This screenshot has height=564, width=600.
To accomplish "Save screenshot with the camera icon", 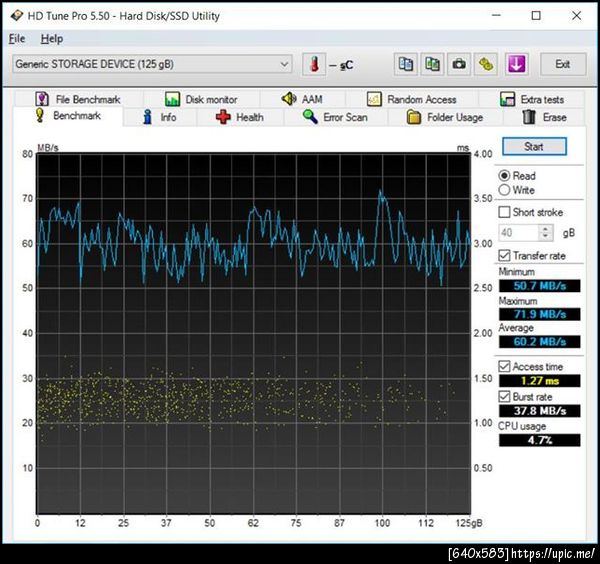I will 459,64.
